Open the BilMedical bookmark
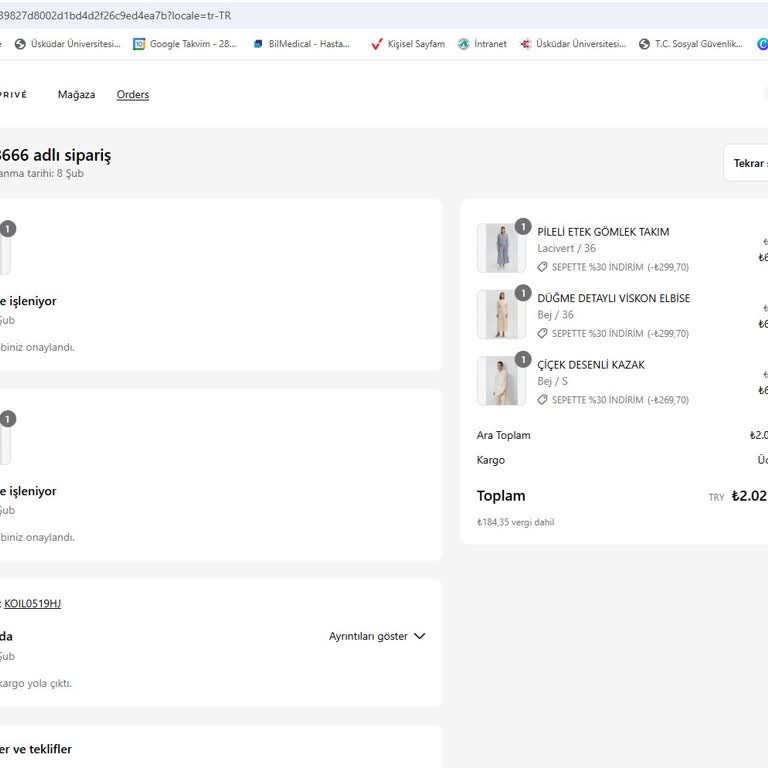The height and width of the screenshot is (768, 768). pyautogui.click(x=302, y=44)
